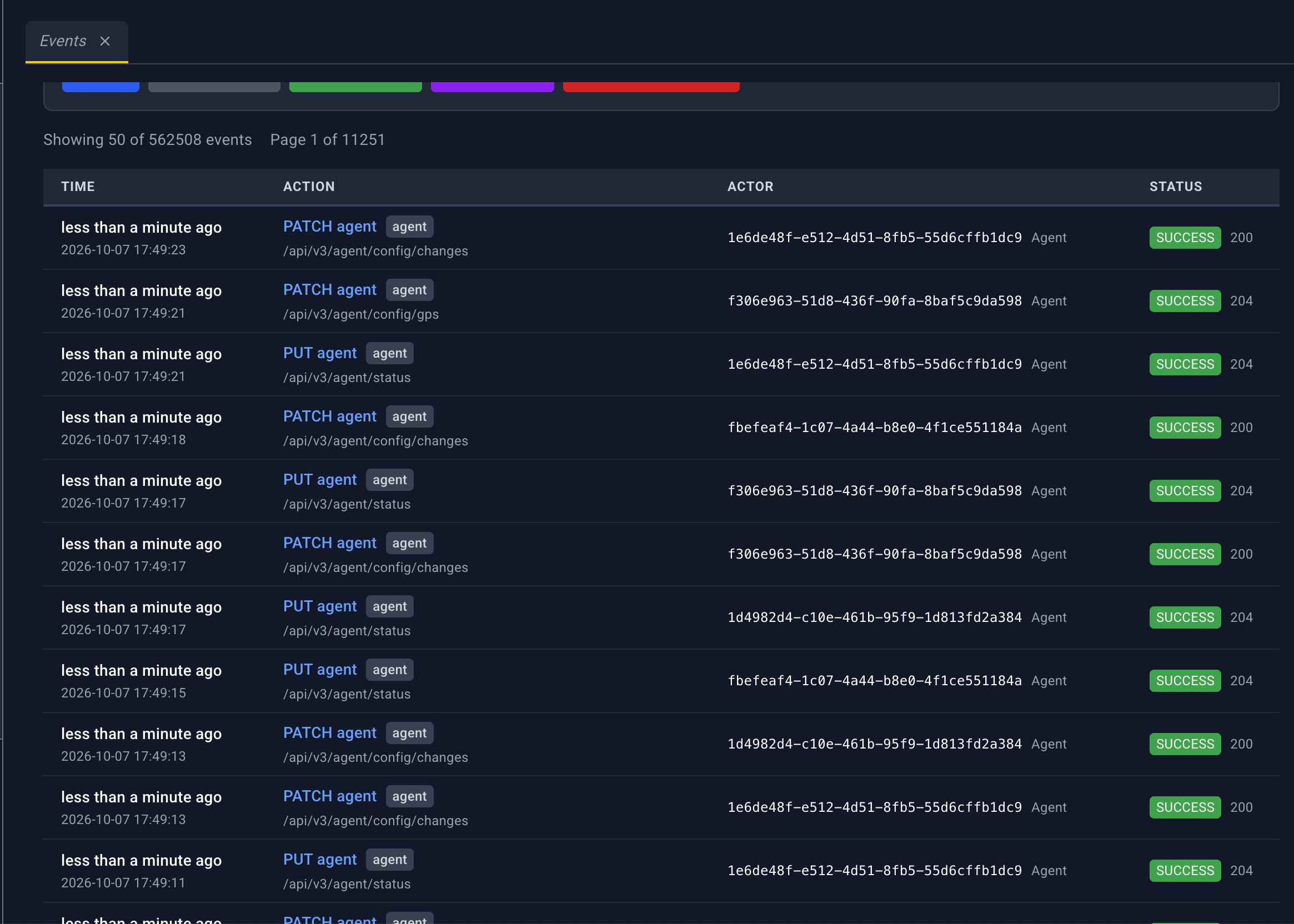1294x924 pixels.
Task: Click agent tag in 17:49:15 row
Action: coord(390,670)
